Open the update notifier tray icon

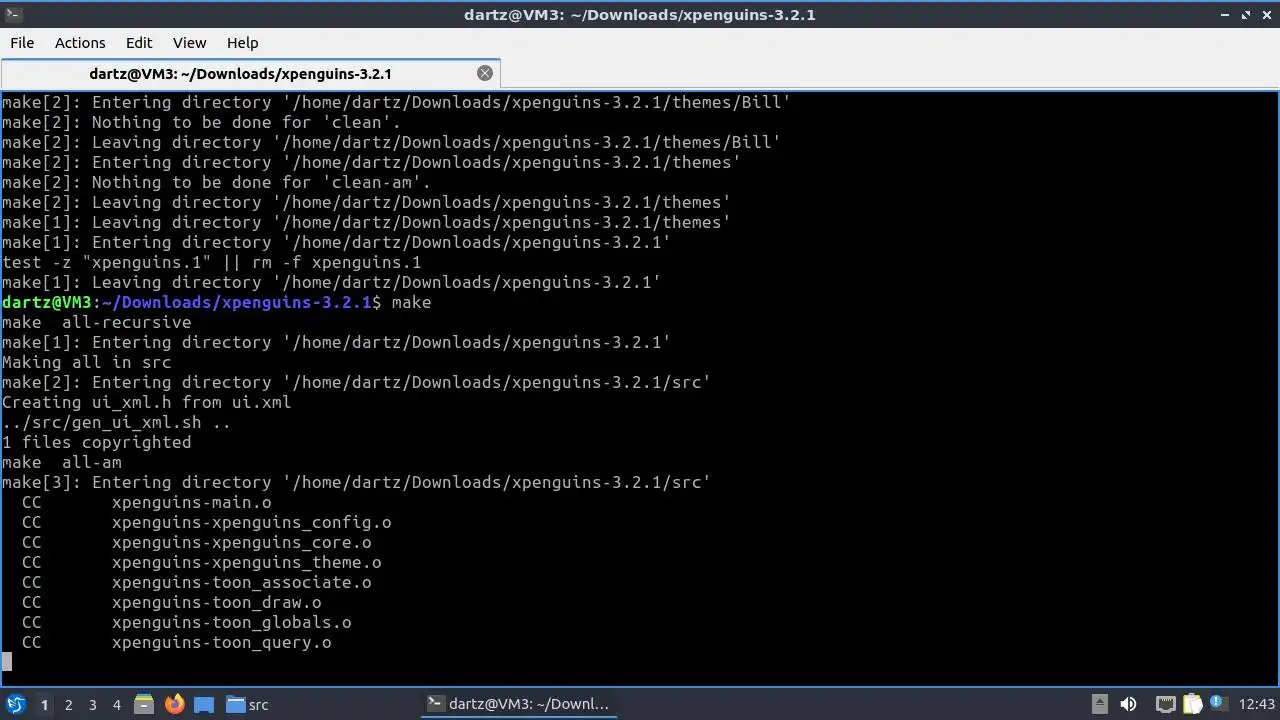(x=1218, y=704)
